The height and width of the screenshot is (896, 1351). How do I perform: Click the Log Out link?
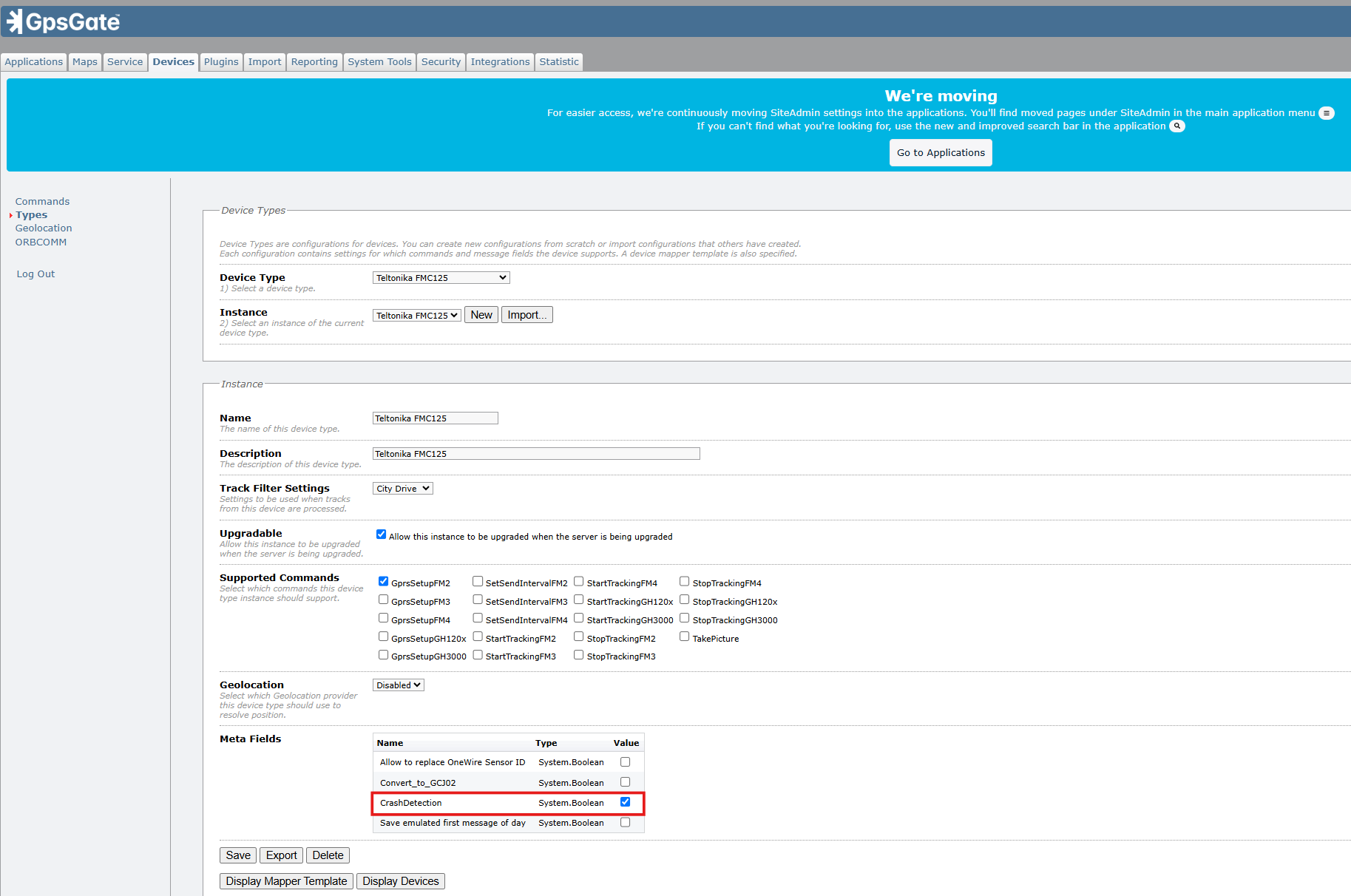[x=35, y=274]
